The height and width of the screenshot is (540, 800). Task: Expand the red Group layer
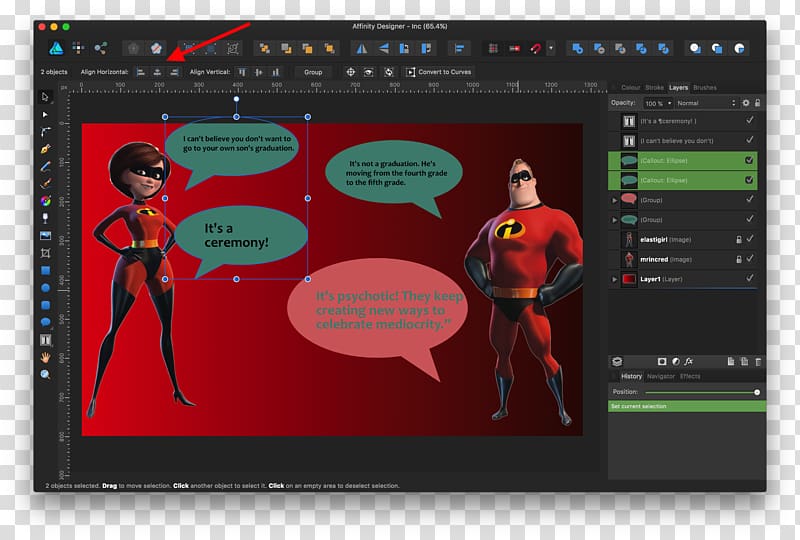[x=614, y=200]
